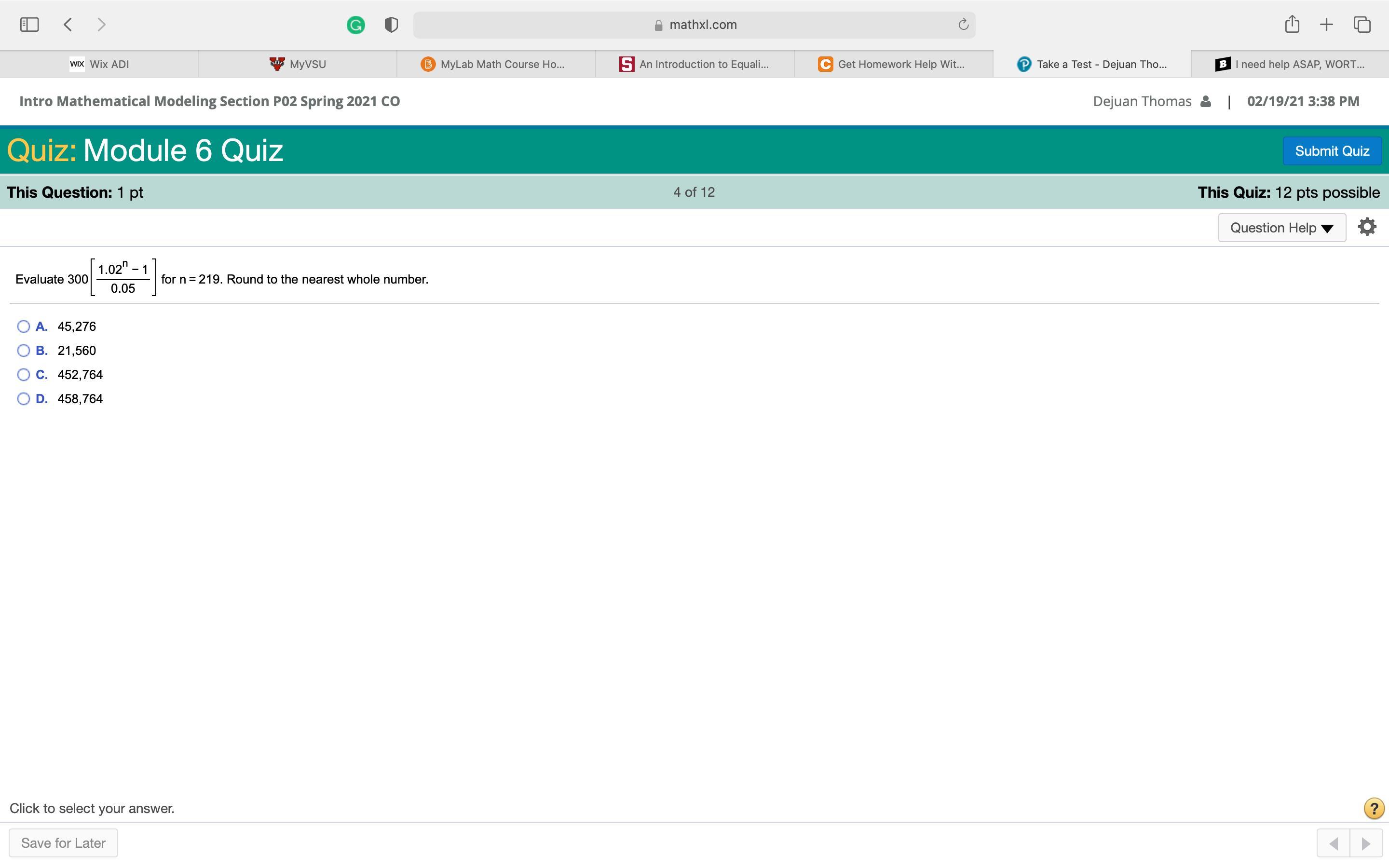1389x868 pixels.
Task: Add a new tab with plus icon
Action: (1326, 25)
